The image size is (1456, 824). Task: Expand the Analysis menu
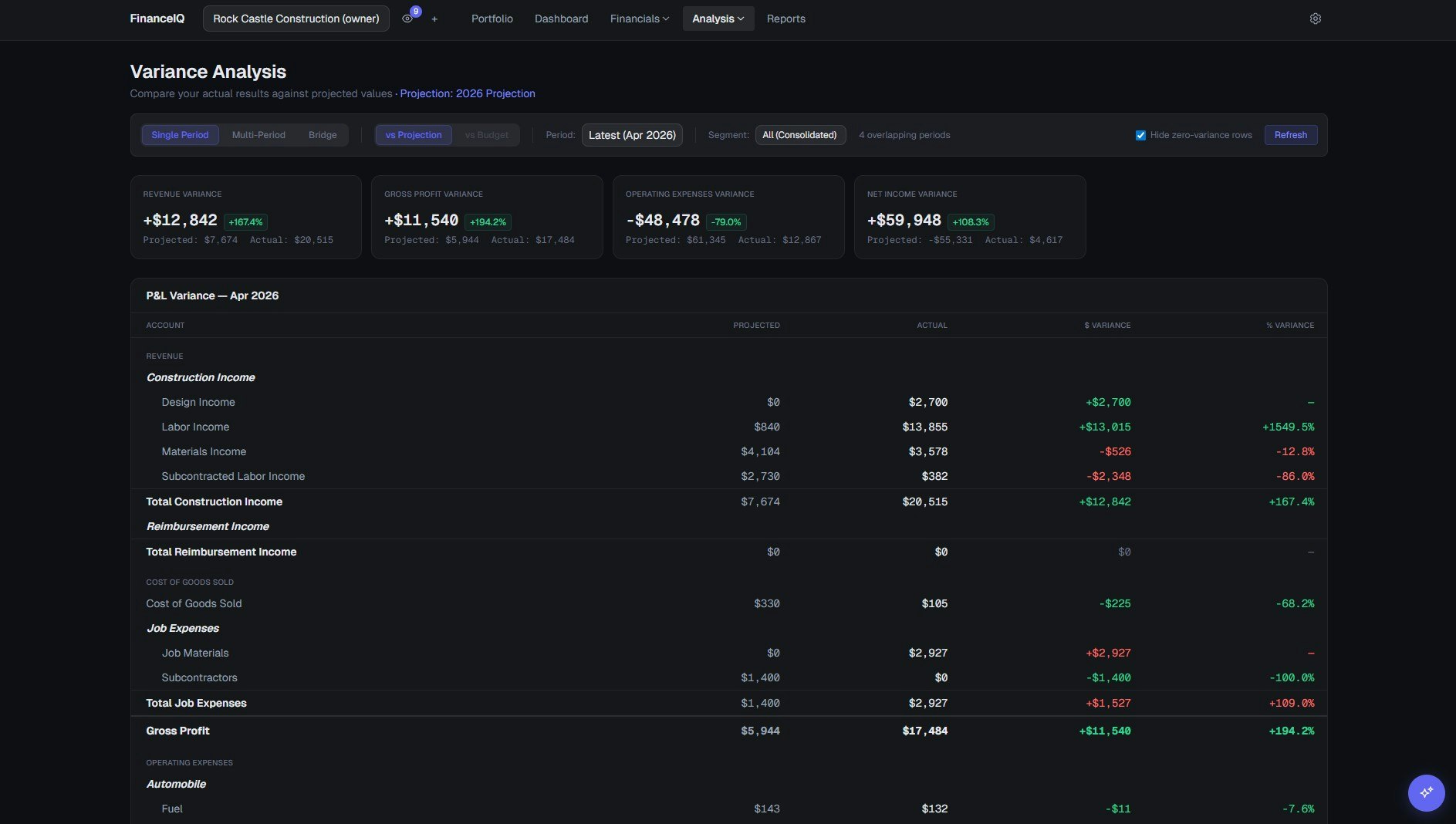[x=717, y=19]
